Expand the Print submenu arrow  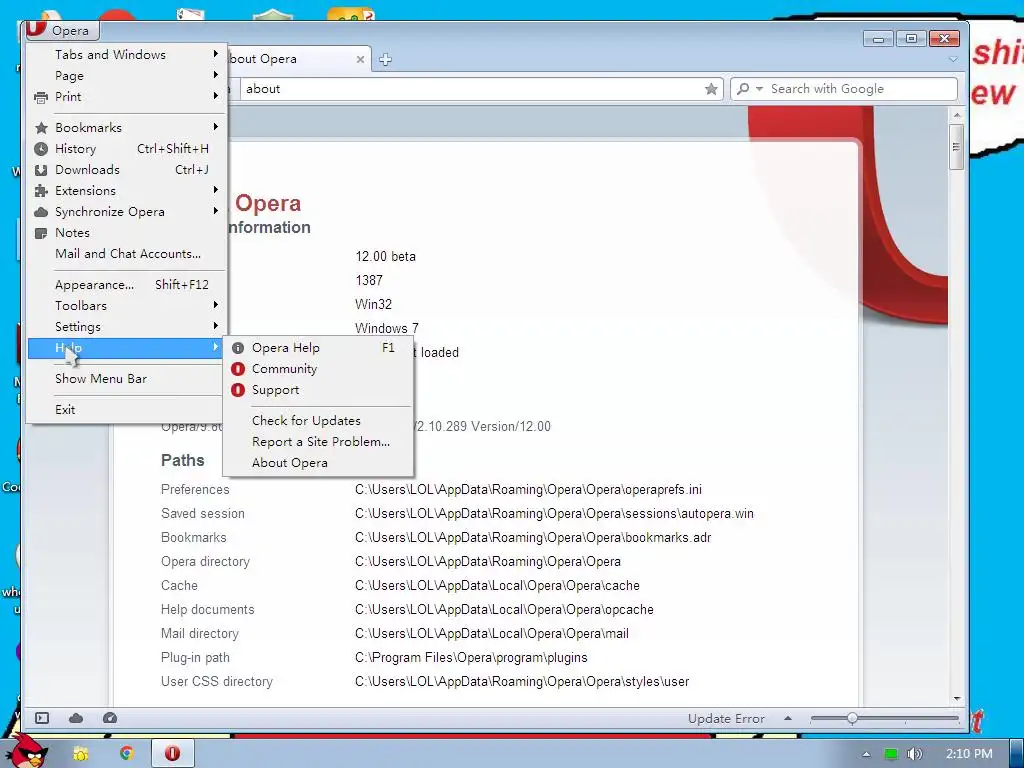tap(215, 96)
